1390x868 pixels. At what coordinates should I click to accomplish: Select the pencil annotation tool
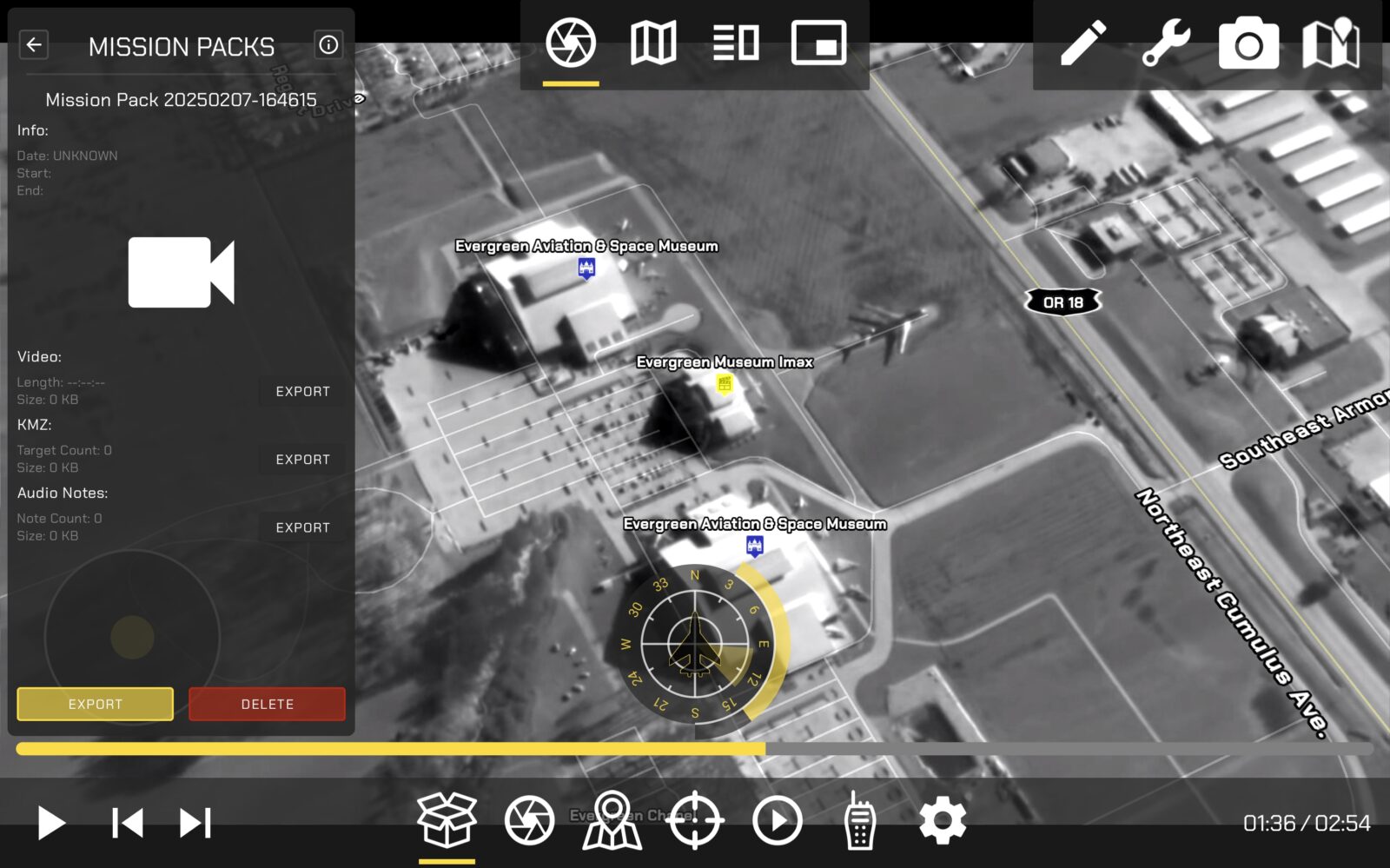(1082, 43)
